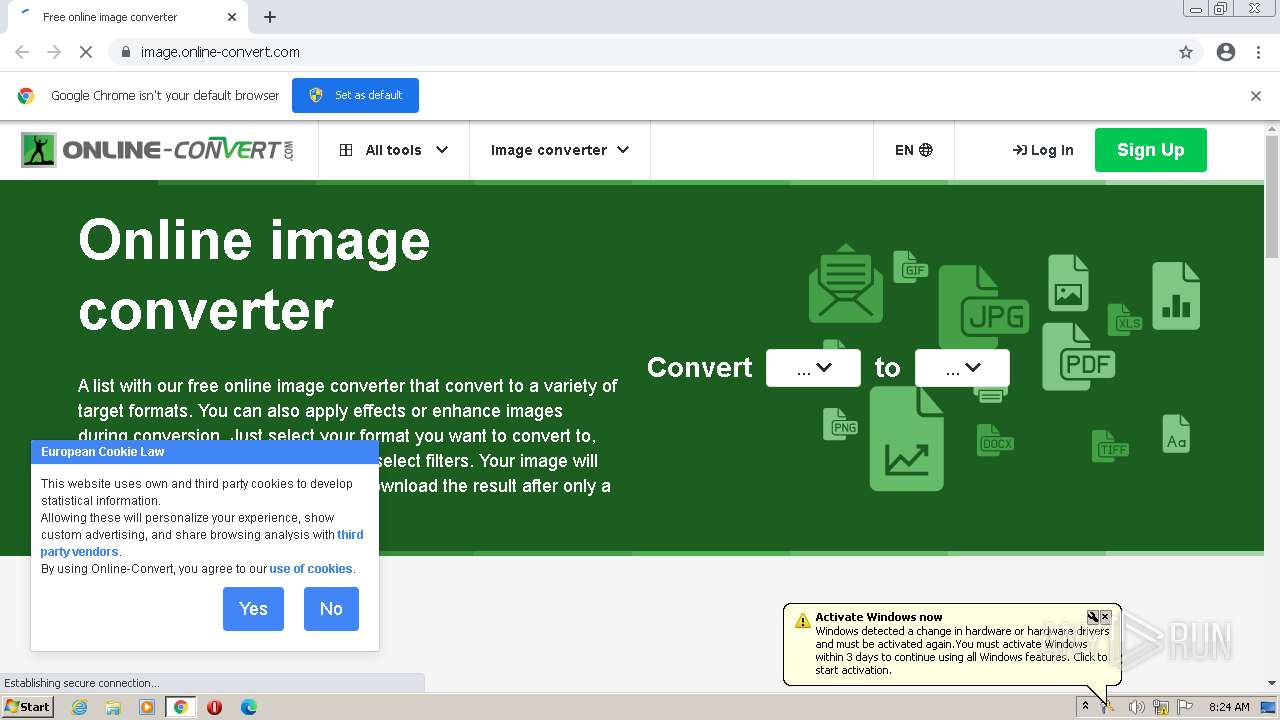
Task: Click the Online-Convert logo
Action: 157,150
